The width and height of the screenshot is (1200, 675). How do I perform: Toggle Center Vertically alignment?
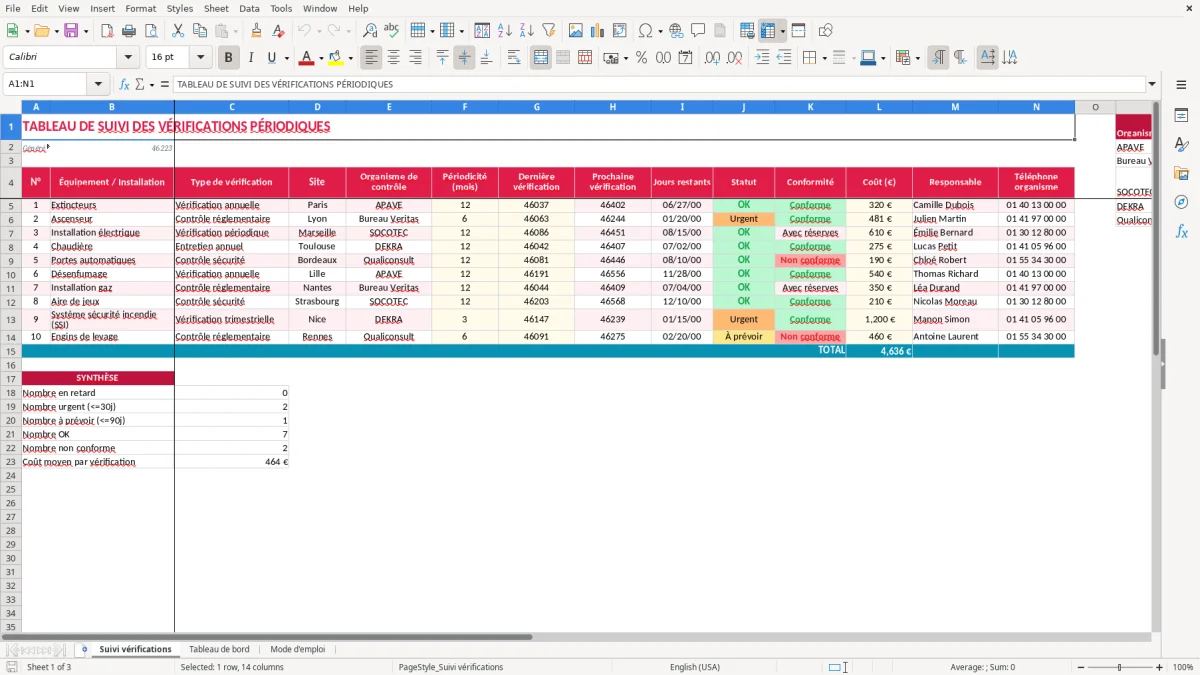click(x=464, y=58)
